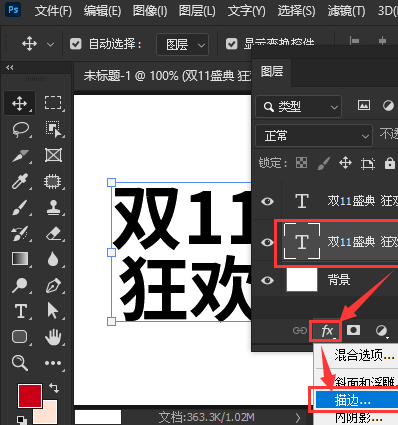
Task: Open the 图层 auto-select dropdown
Action: click(x=183, y=44)
